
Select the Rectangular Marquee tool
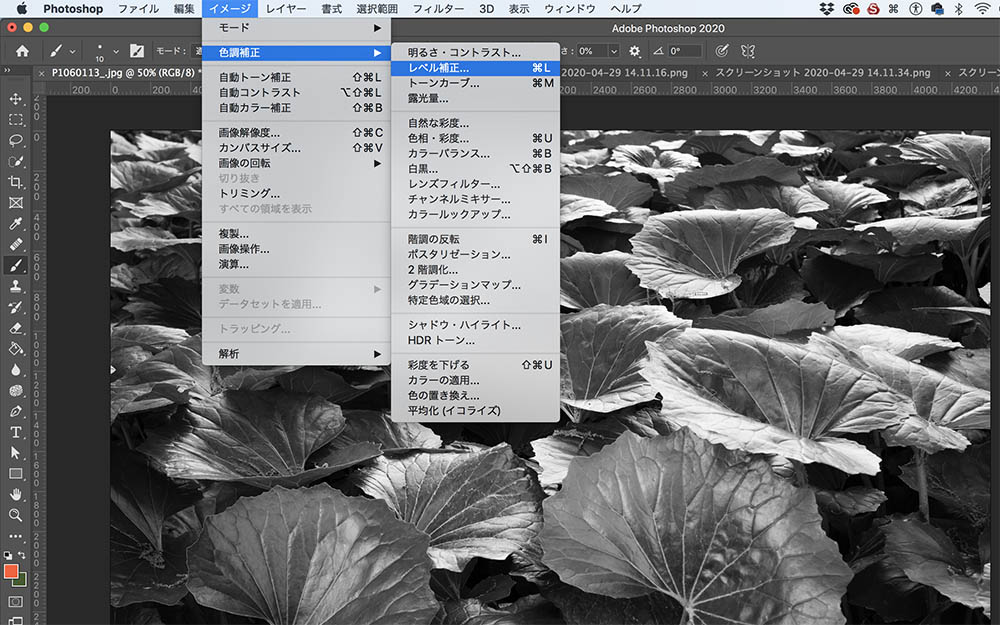(x=16, y=120)
